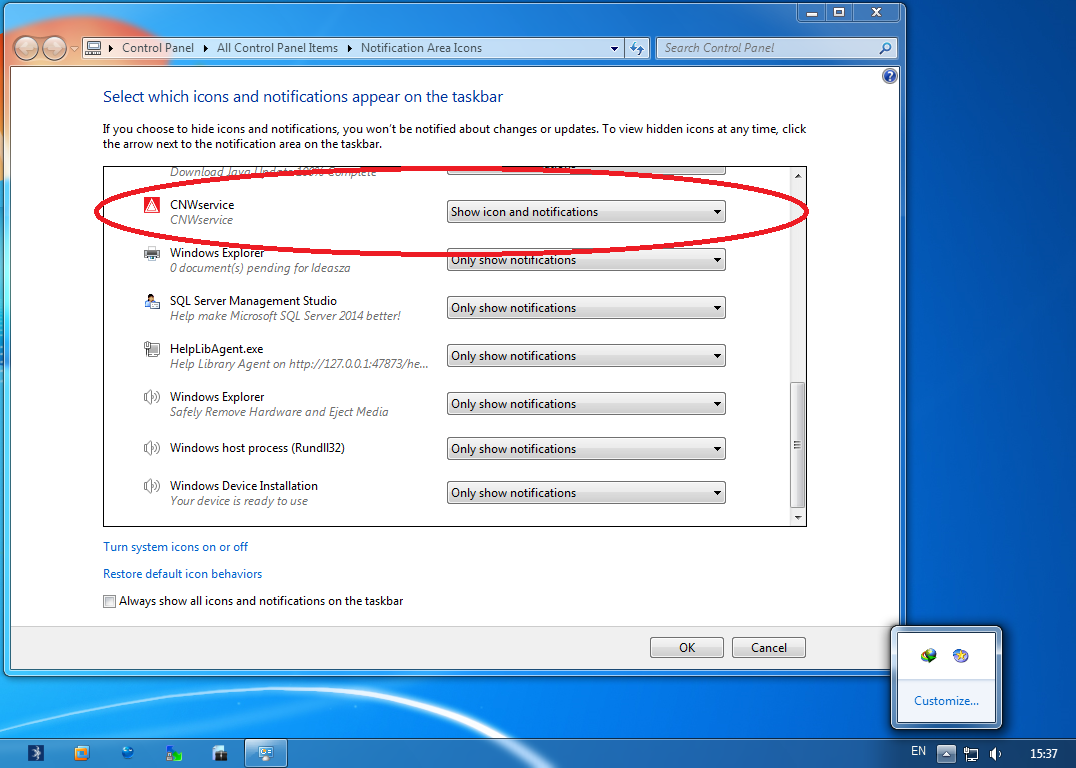The image size is (1076, 768).
Task: Click the SQL Server Management Studio icon
Action: coord(152,301)
